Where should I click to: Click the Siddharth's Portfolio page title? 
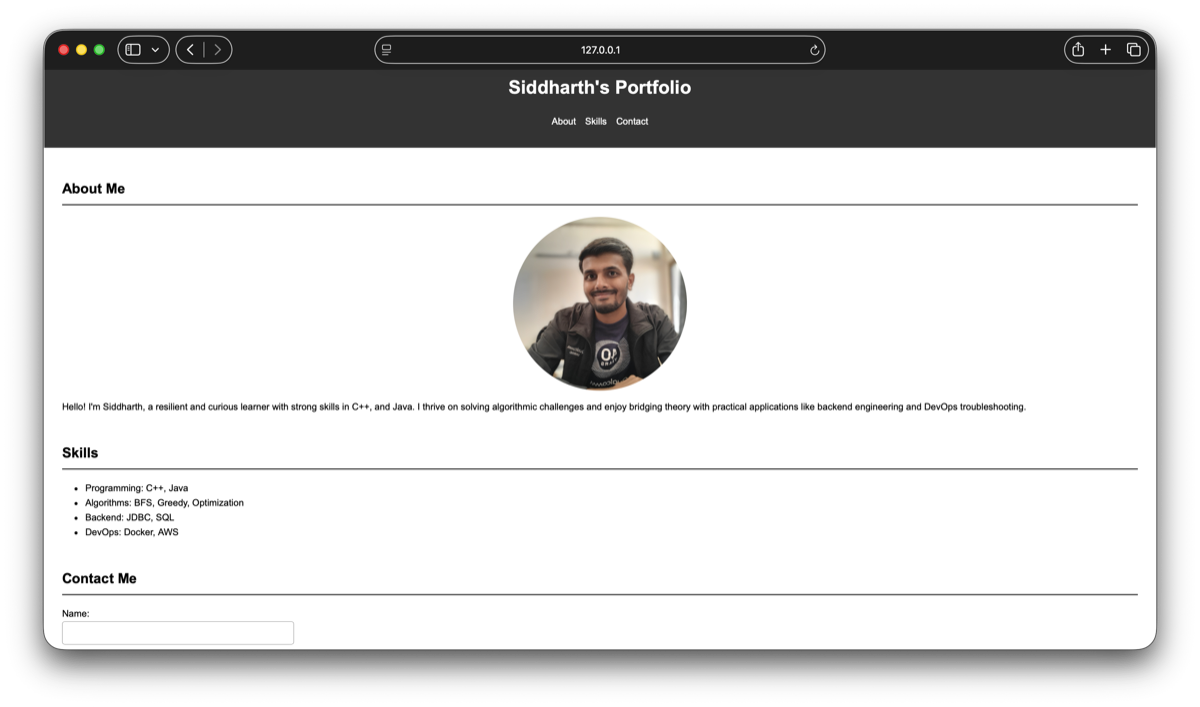[600, 88]
